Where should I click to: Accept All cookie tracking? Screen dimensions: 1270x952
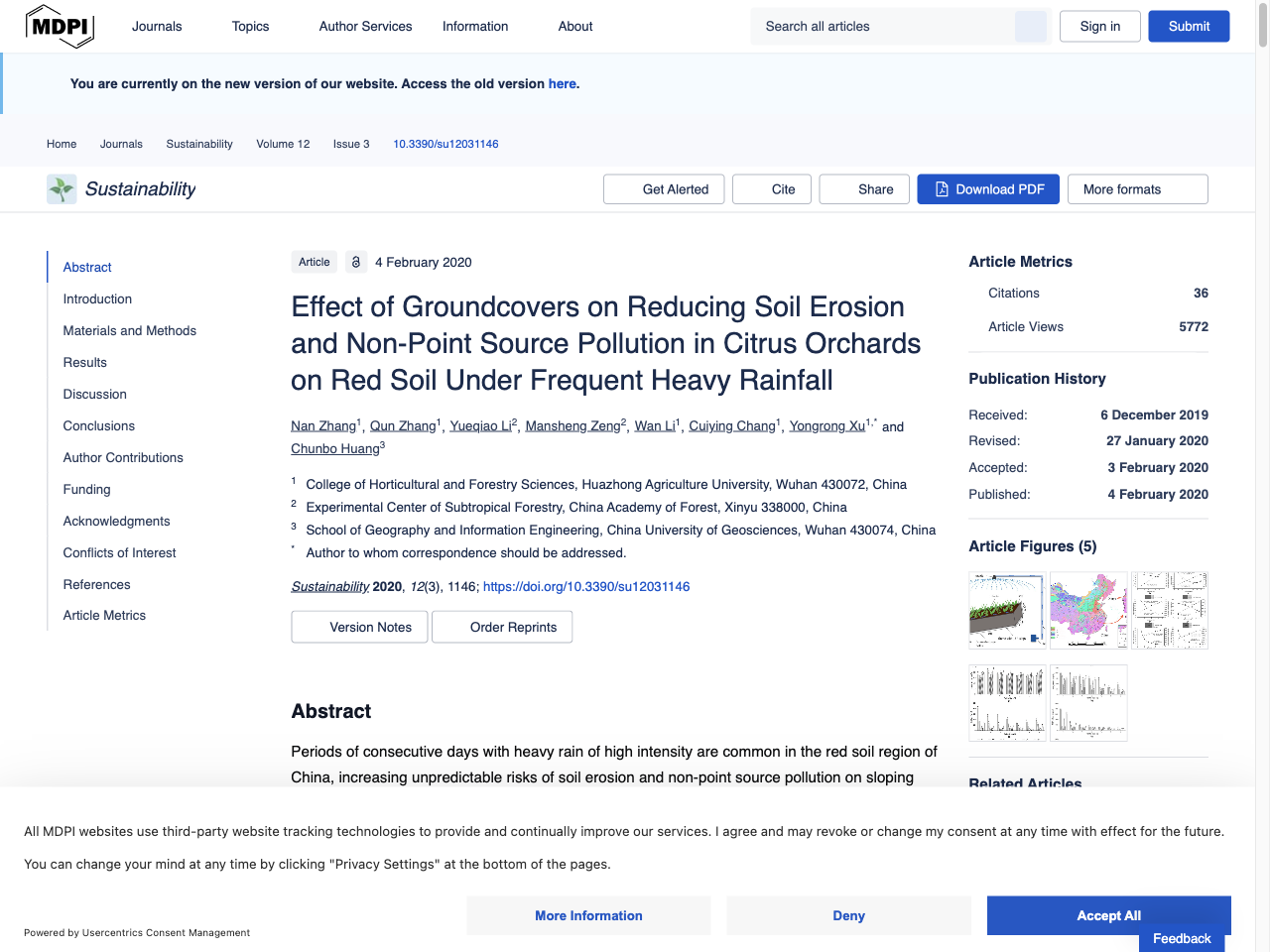pyautogui.click(x=1108, y=915)
